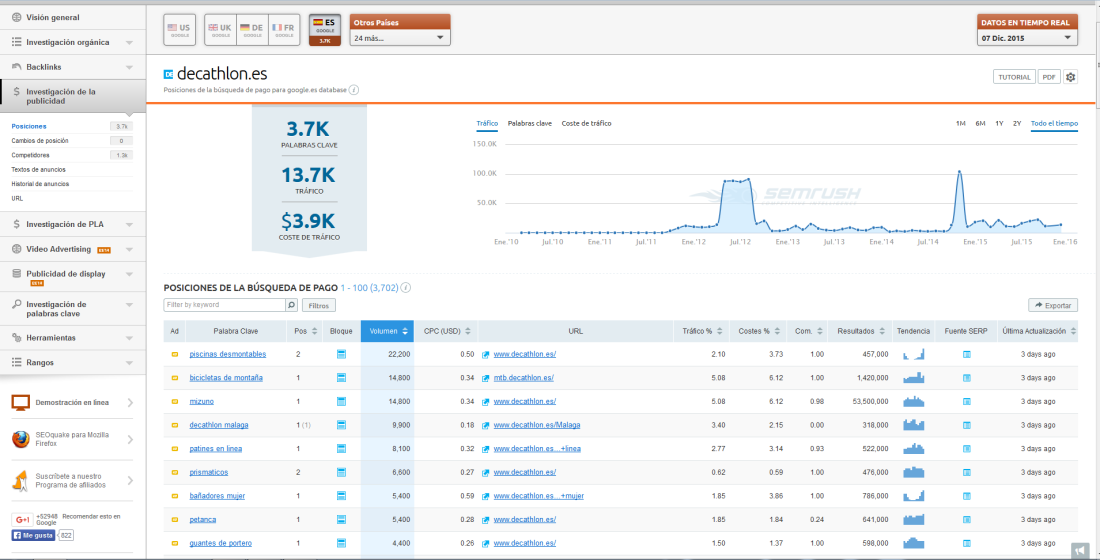Select the UK Google database
Viewport: 1100px width, 560px height.
click(220, 30)
